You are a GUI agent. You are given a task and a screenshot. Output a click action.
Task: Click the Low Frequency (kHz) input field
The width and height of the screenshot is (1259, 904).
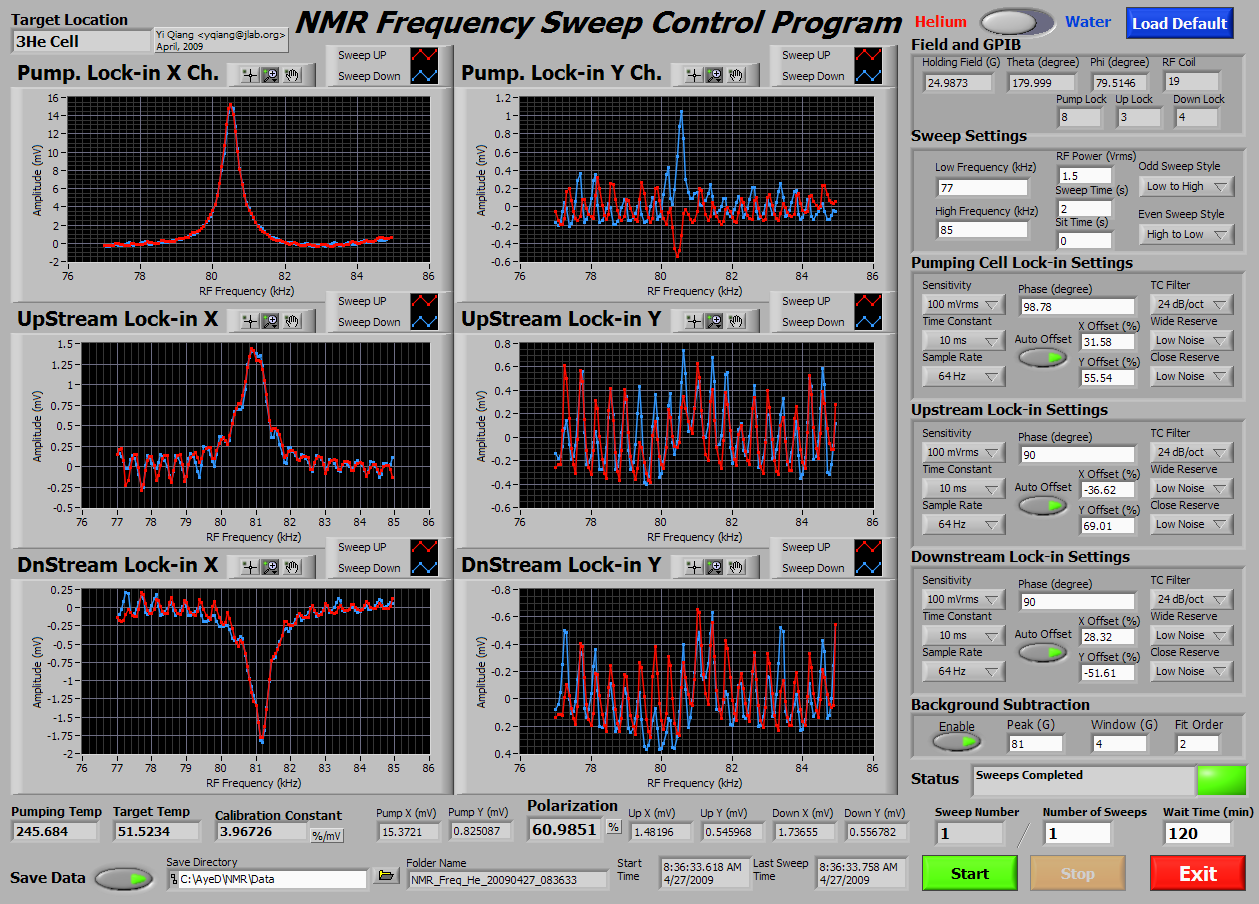(982, 187)
